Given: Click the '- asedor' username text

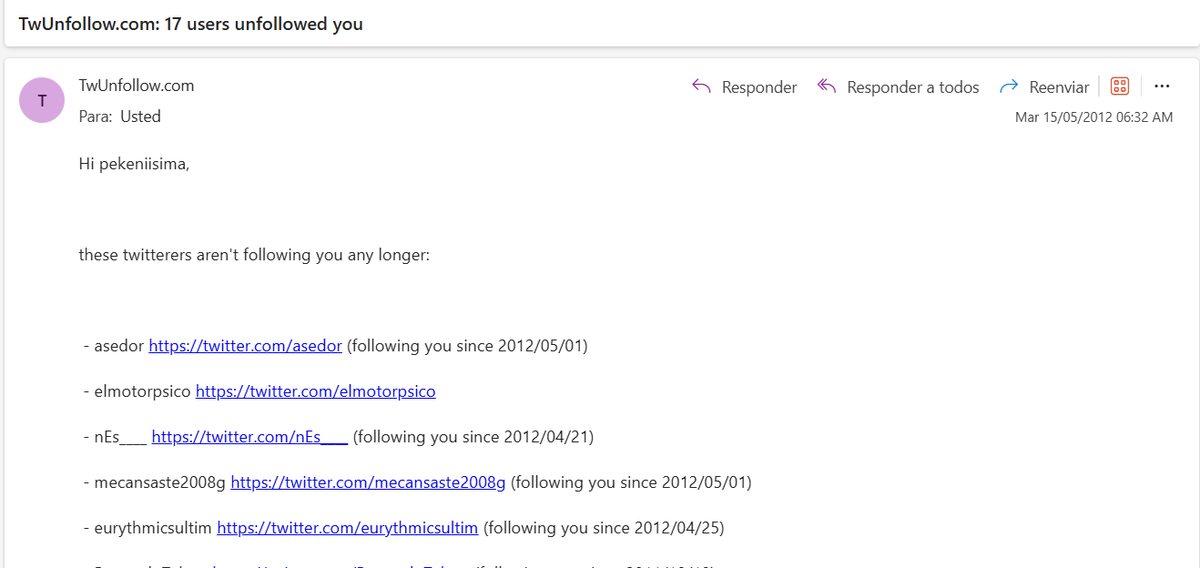Looking at the screenshot, I should pos(114,346).
